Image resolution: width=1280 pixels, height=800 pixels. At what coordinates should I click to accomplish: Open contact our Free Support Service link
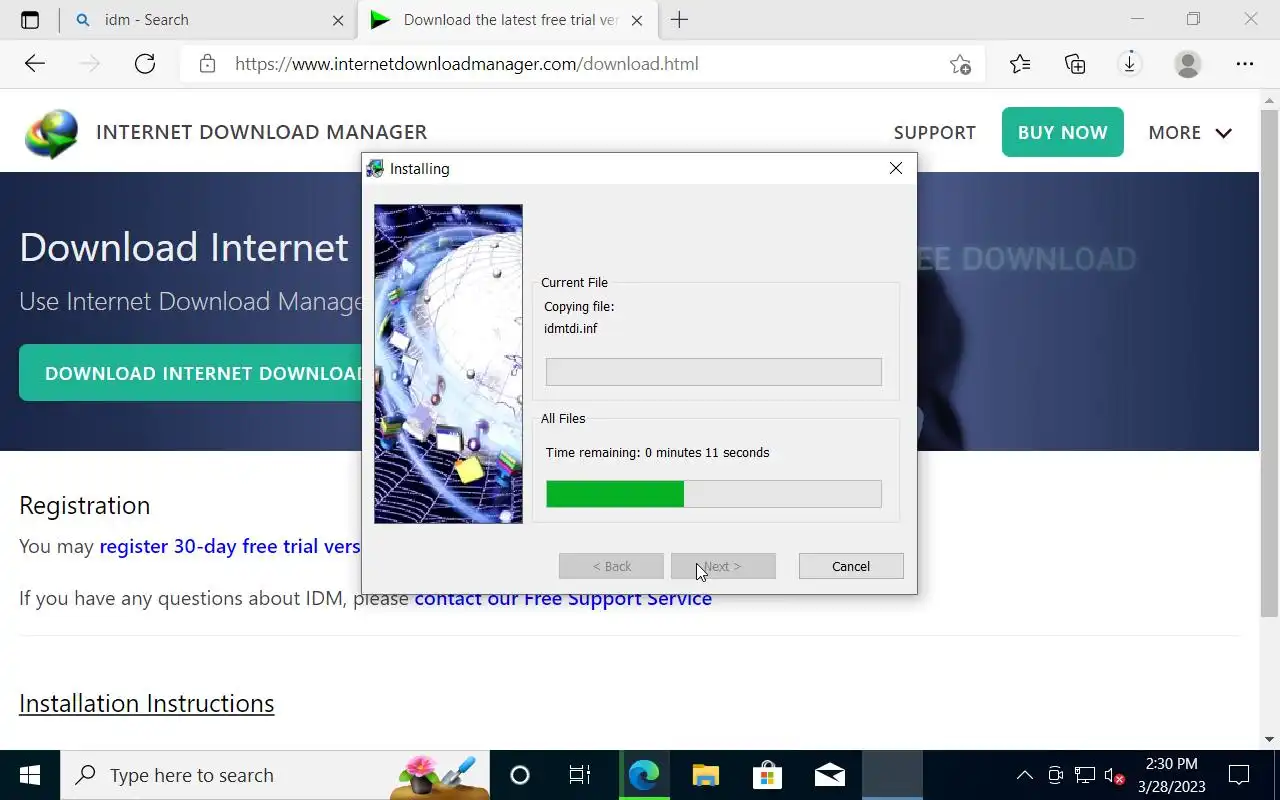click(x=563, y=598)
